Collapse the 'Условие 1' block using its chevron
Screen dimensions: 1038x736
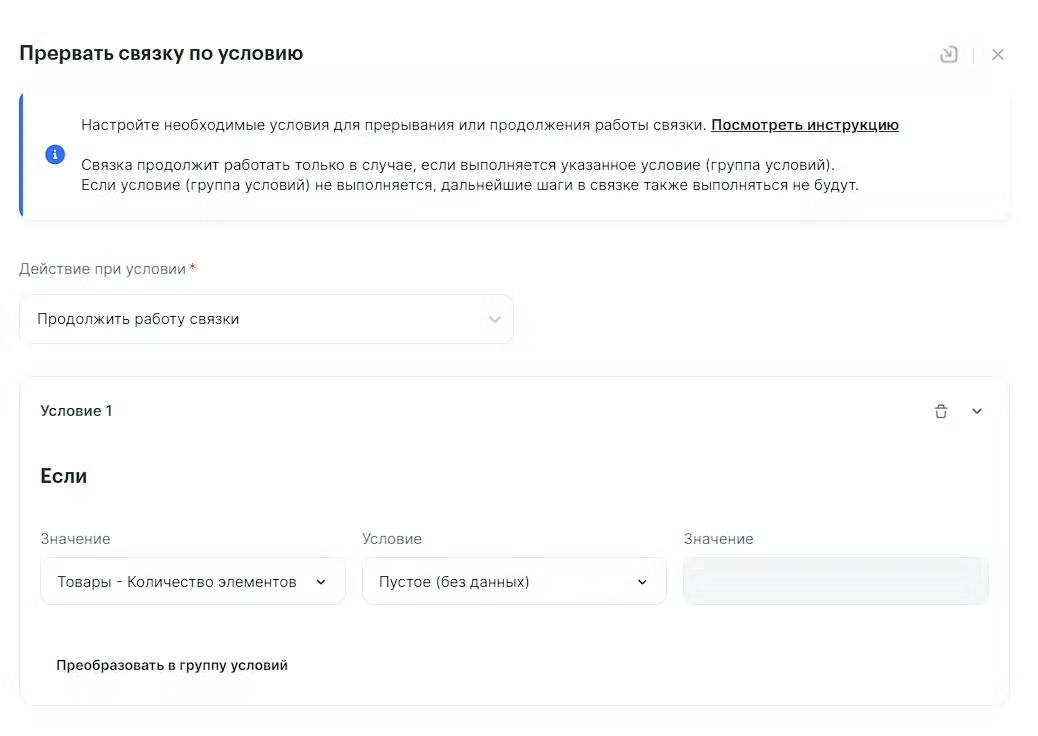pyautogui.click(x=977, y=411)
